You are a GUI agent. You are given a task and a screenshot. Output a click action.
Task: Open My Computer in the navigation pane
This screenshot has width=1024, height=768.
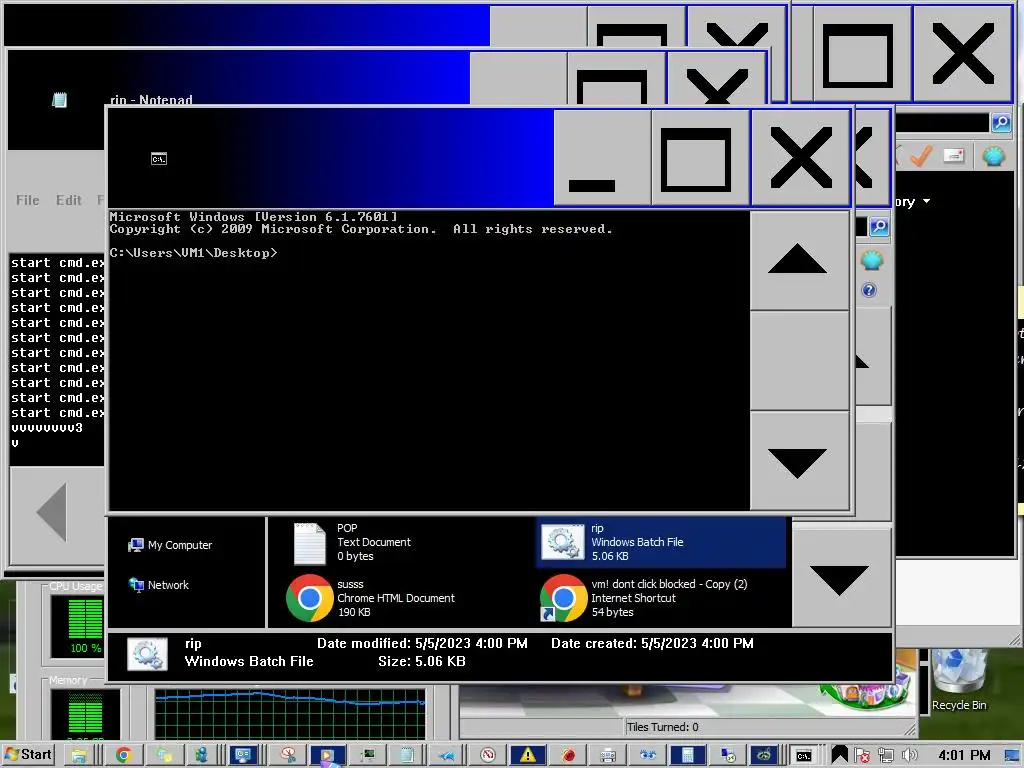170,545
